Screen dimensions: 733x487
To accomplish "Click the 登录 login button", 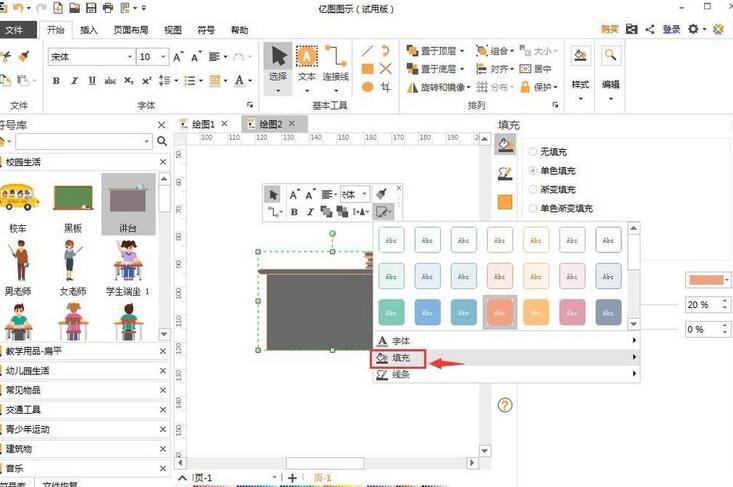I will (671, 30).
